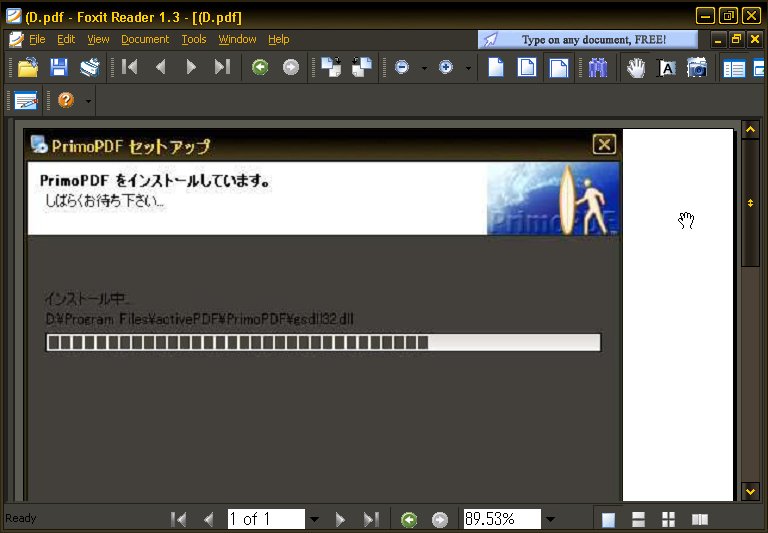The height and width of the screenshot is (533, 768).
Task: Minimize the inner document window
Action: (x=718, y=39)
